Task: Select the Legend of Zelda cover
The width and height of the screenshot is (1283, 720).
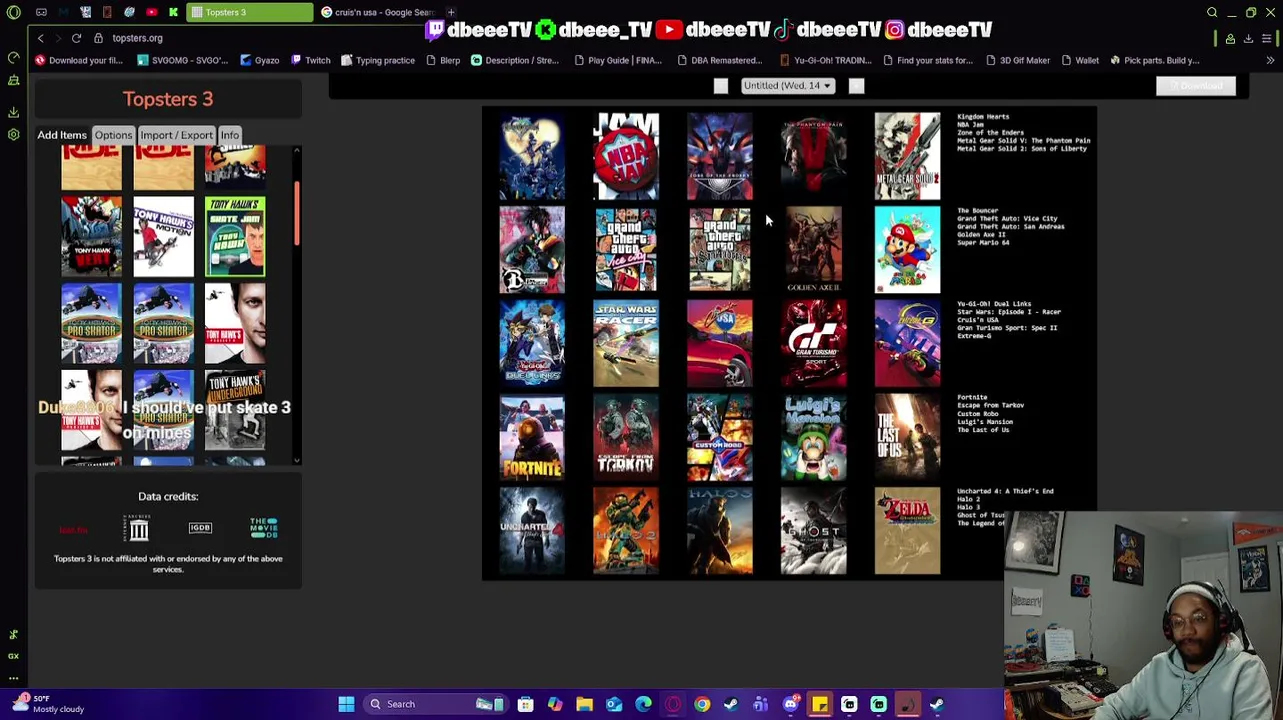Action: (907, 531)
